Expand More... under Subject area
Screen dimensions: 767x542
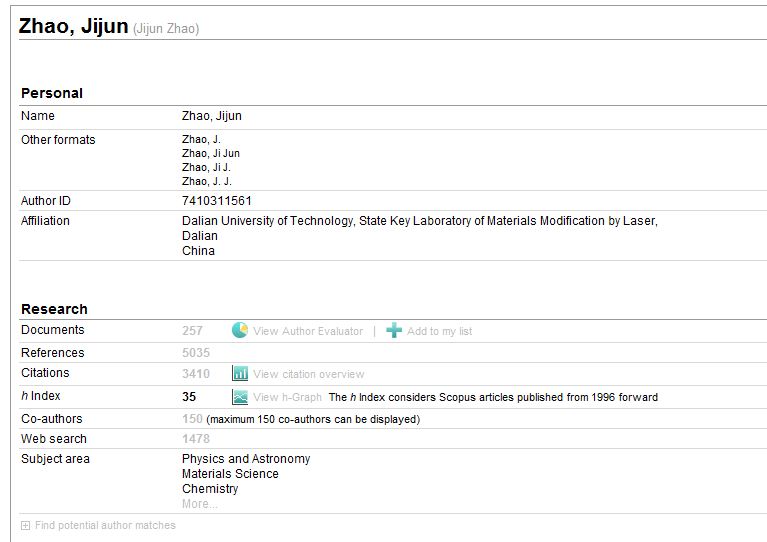[199, 504]
